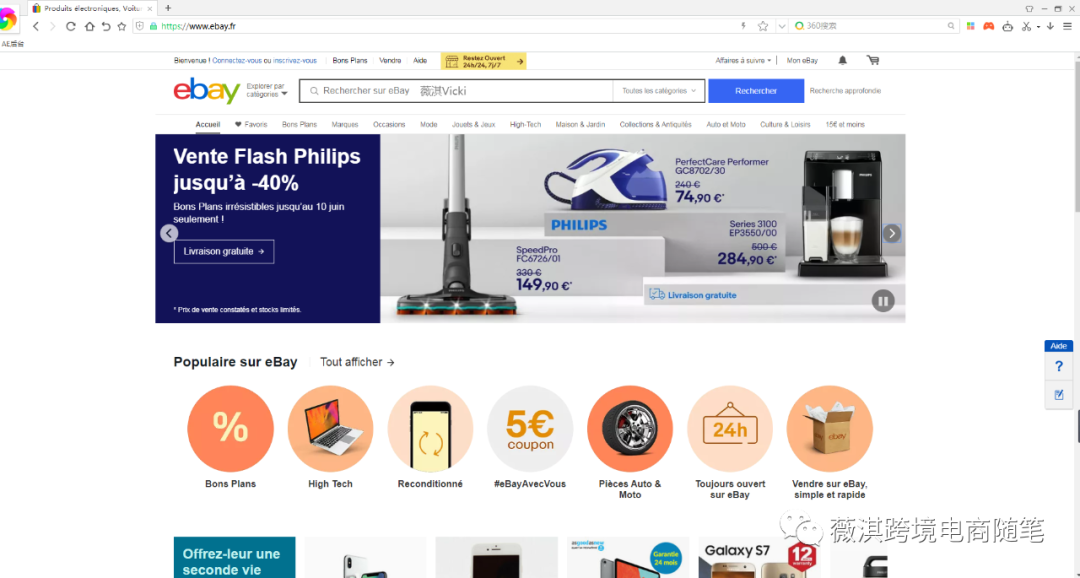Click the browser back arrow
This screenshot has height=578, width=1080.
coord(36,26)
